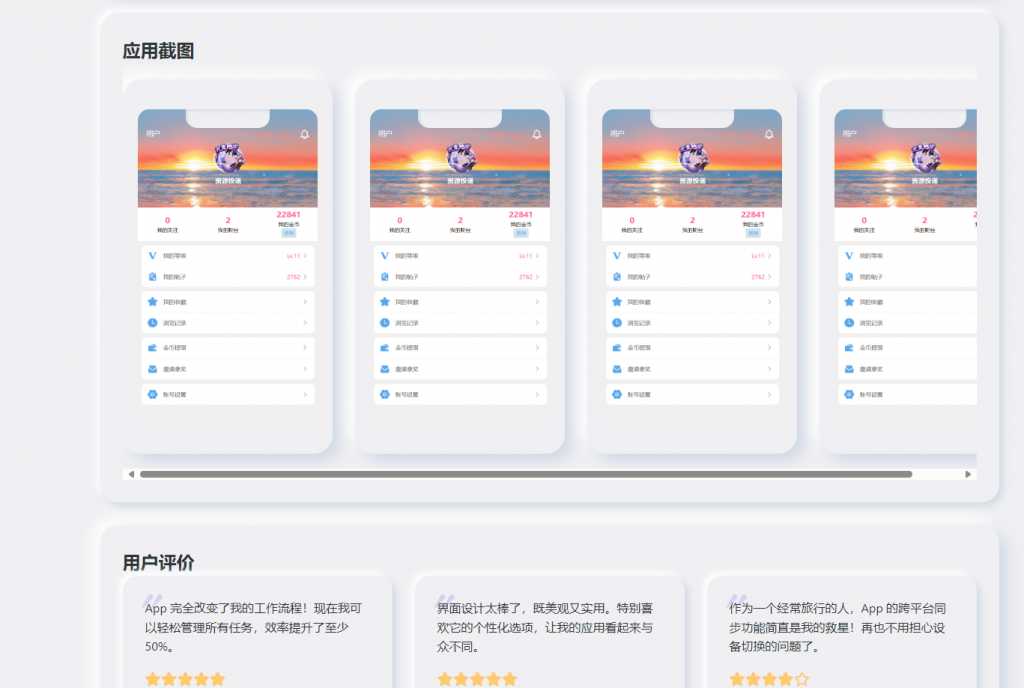Click the document icon beside 我的帖子
Screen dimensions: 1024x688
(150, 277)
